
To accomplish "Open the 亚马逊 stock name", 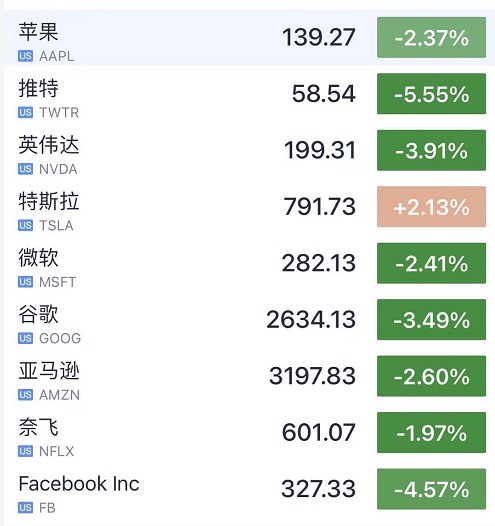I will click(x=49, y=371).
